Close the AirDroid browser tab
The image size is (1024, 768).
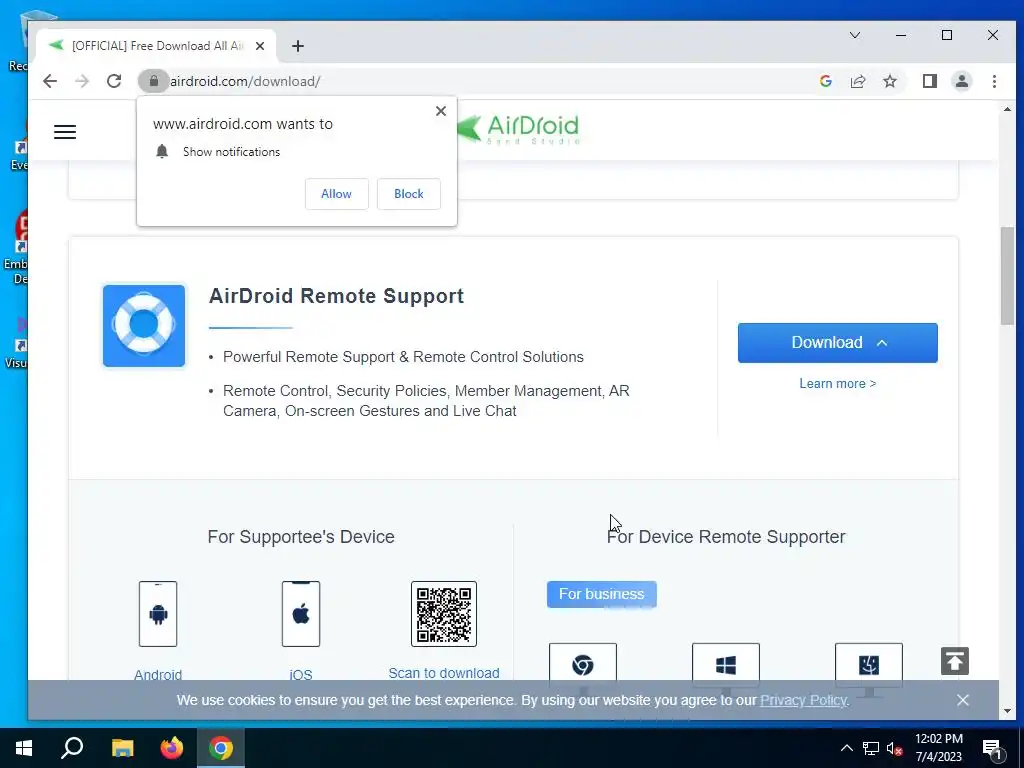click(260, 46)
